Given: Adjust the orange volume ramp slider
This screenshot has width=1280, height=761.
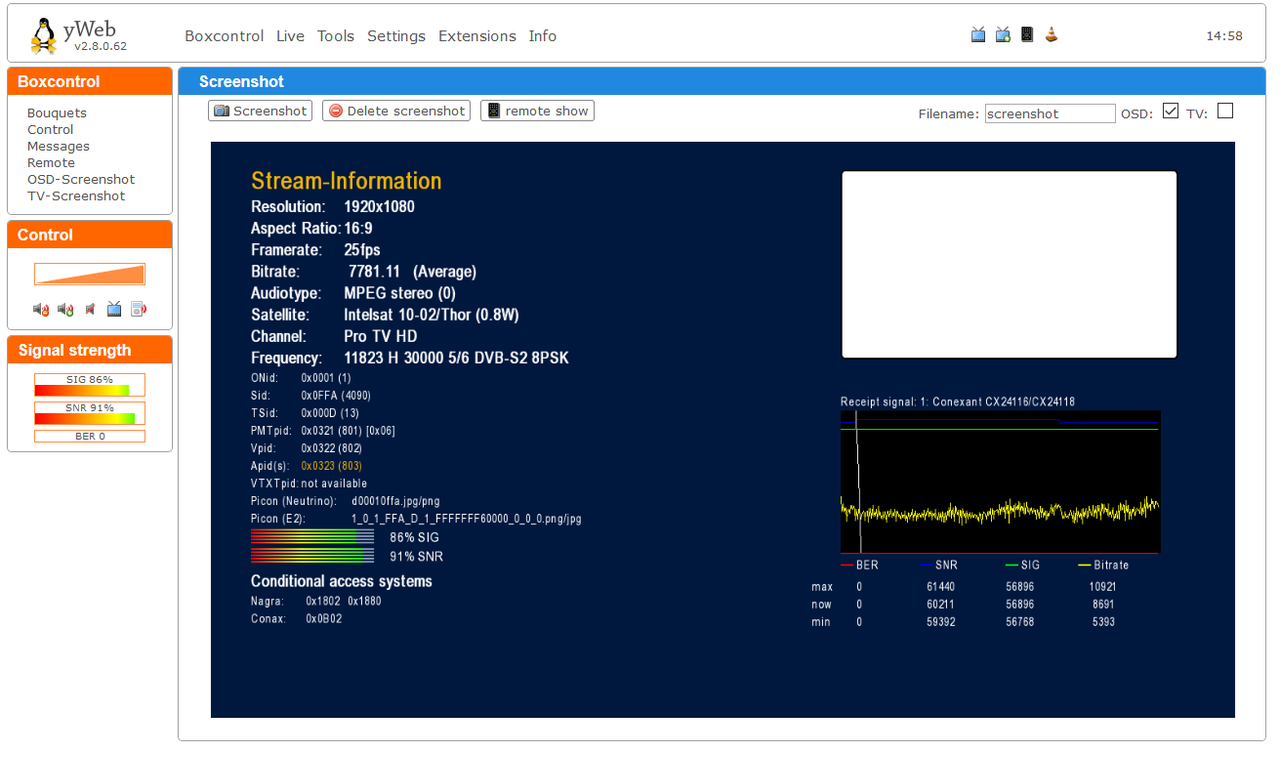Looking at the screenshot, I should tap(90, 274).
